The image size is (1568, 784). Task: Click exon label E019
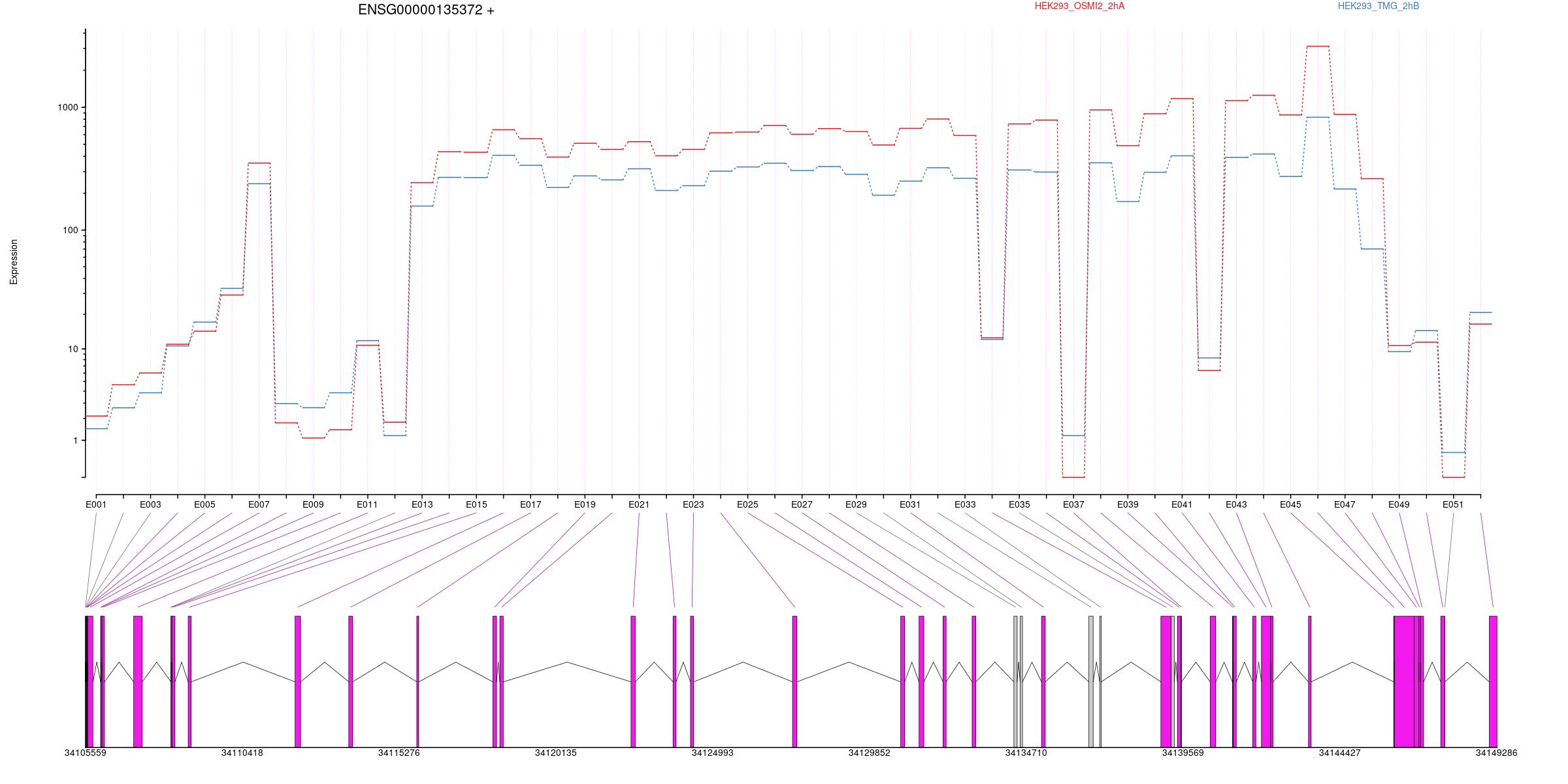pos(585,504)
